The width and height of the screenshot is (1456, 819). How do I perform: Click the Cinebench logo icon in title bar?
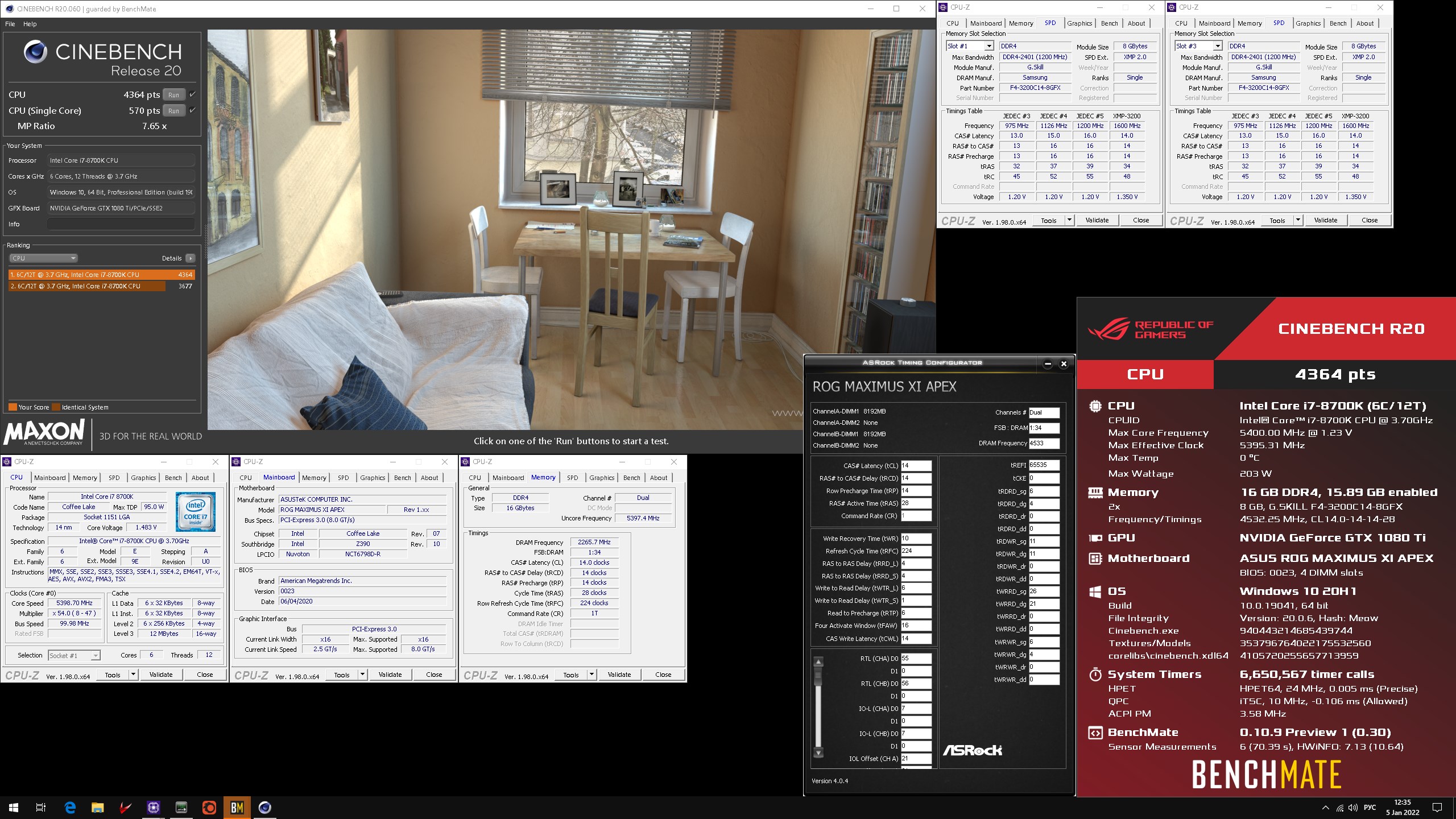tap(9, 9)
